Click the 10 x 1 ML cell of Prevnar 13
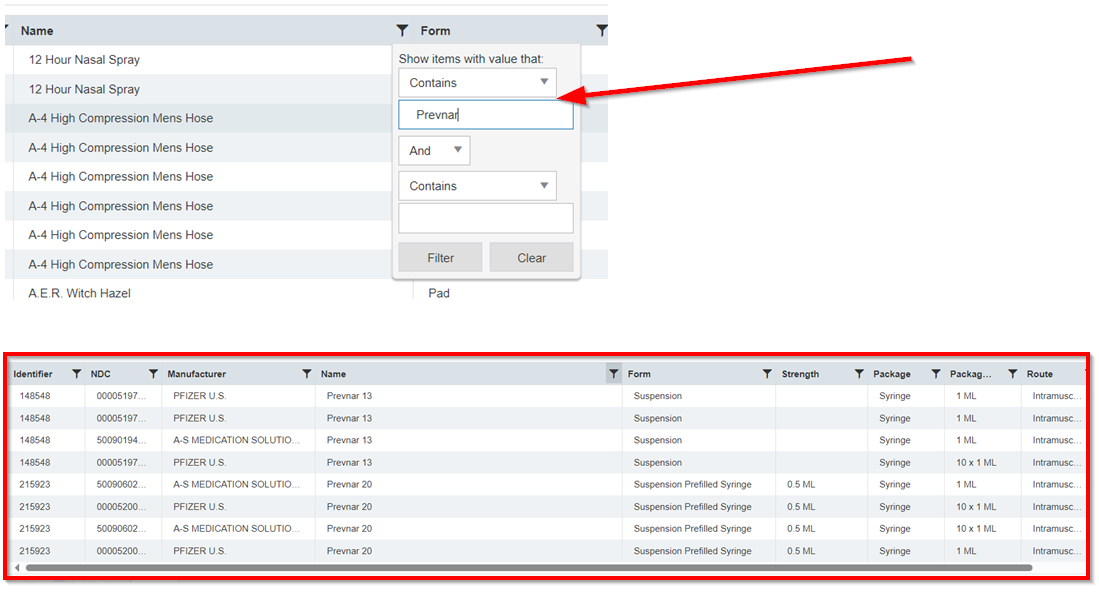The image size is (1099, 597). [976, 462]
